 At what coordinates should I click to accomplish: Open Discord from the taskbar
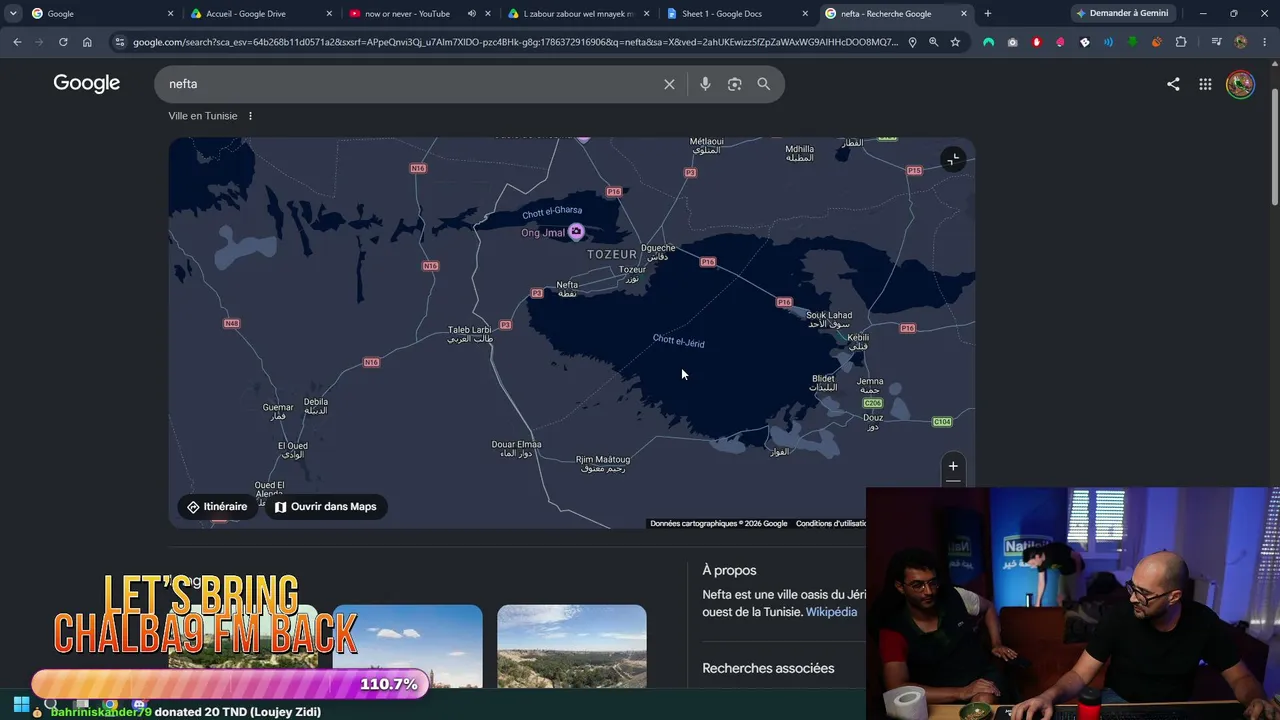[138, 704]
